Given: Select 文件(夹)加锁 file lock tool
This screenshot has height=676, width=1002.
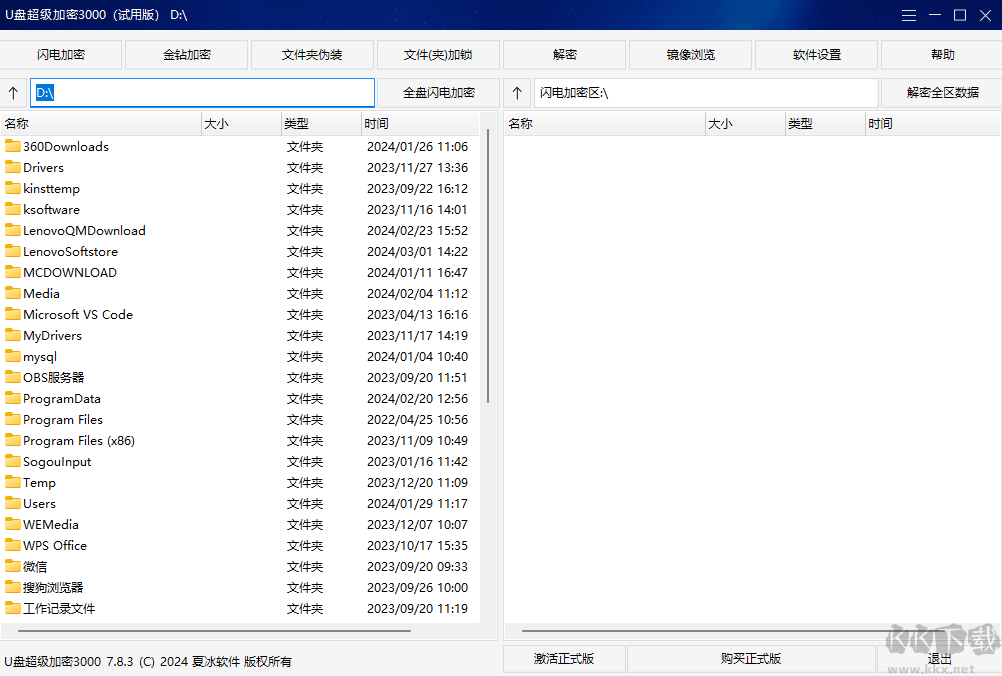Looking at the screenshot, I should coord(438,54).
